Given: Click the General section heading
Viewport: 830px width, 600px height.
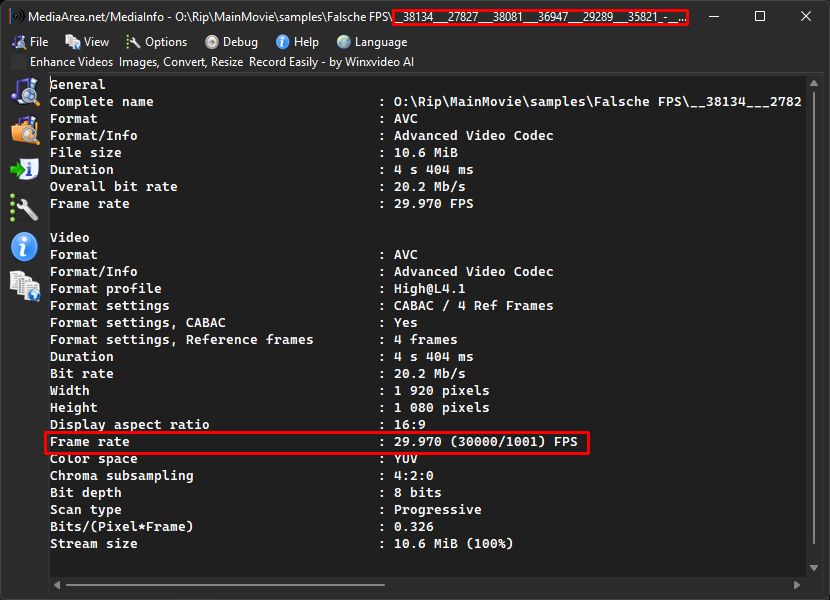Looking at the screenshot, I should pos(77,85).
